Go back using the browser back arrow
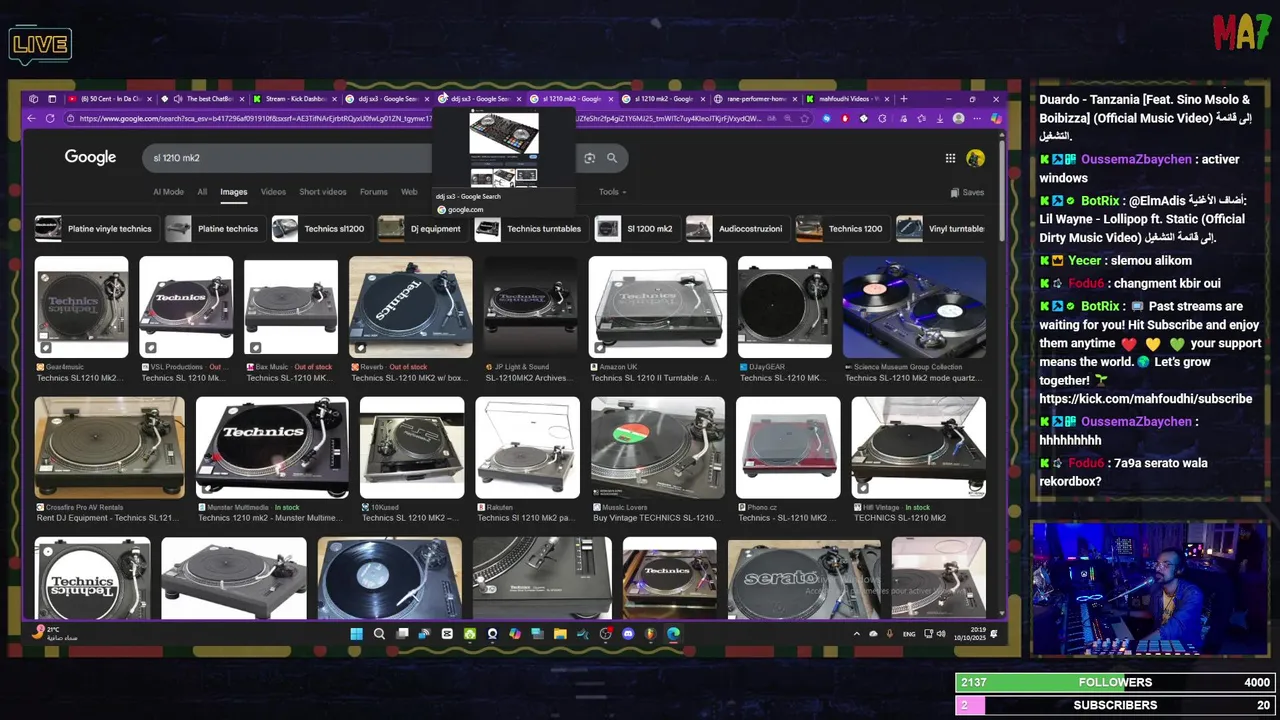The image size is (1280, 720). tap(31, 118)
